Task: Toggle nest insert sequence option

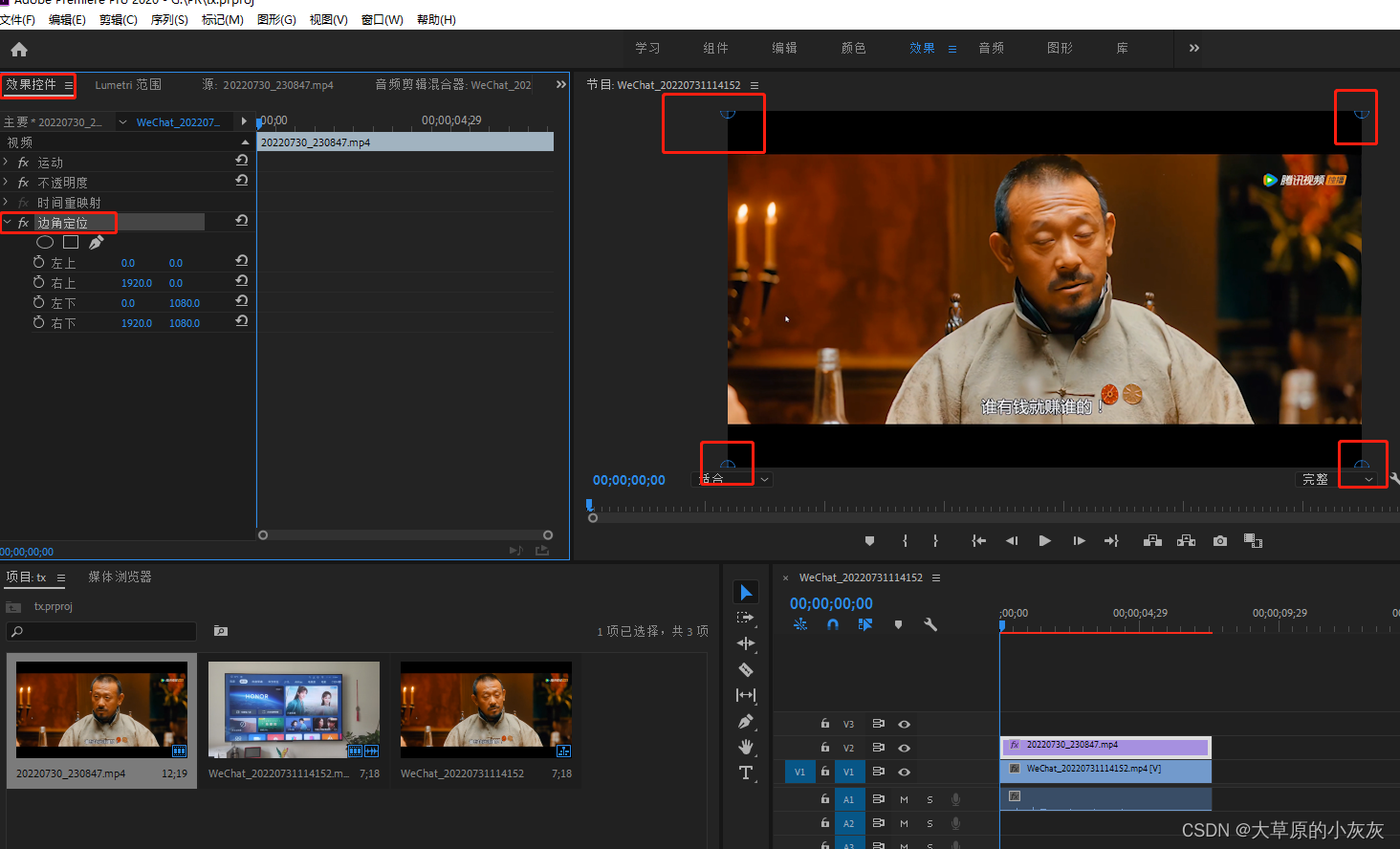Action: click(800, 624)
